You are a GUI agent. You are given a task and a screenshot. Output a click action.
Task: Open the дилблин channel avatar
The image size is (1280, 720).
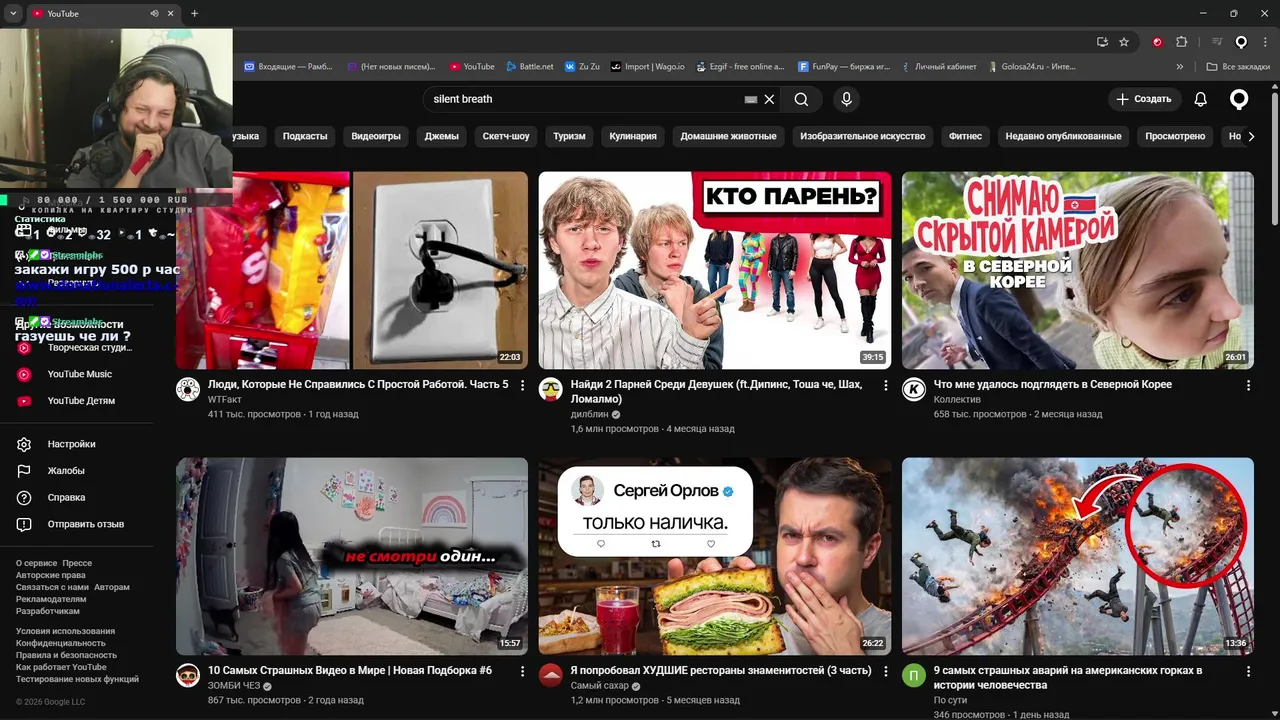(550, 390)
